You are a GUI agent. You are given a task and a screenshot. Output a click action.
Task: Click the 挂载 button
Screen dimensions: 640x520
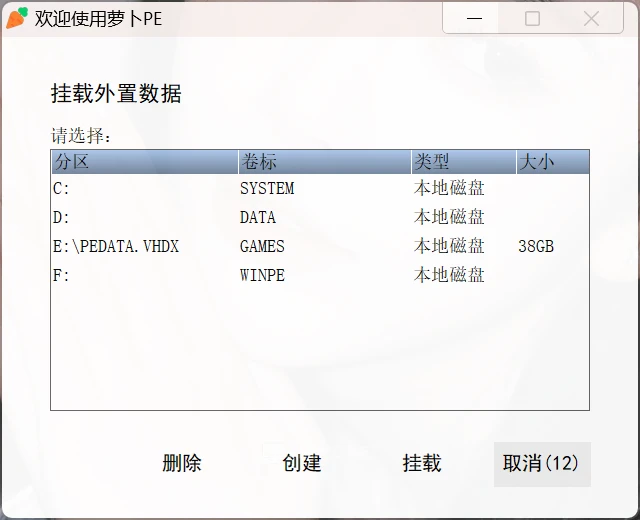pyautogui.click(x=422, y=463)
